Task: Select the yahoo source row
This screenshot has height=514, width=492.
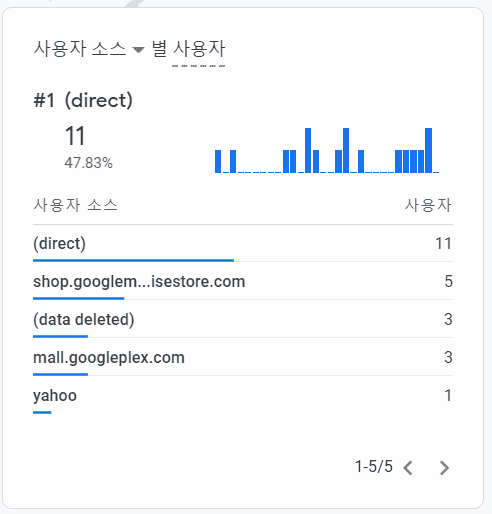Action: 243,395
